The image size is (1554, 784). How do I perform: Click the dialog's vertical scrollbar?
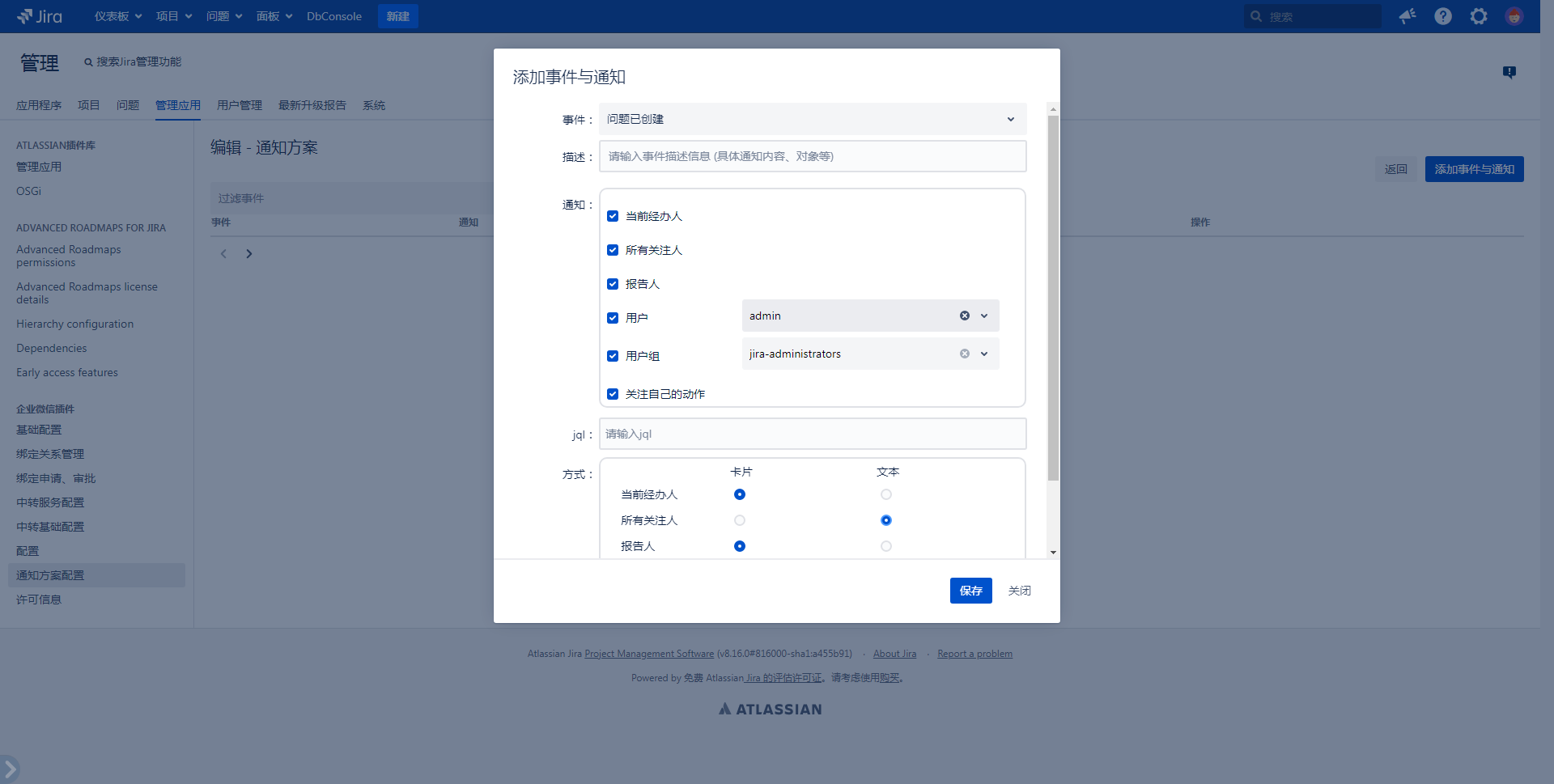click(x=1053, y=299)
